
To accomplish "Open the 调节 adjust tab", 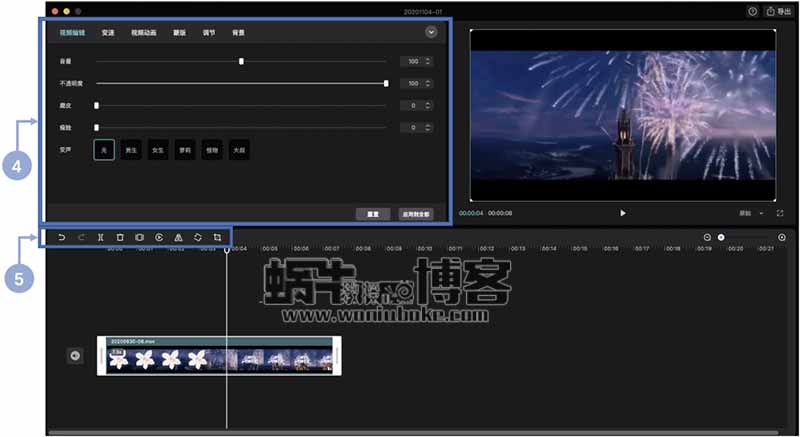I will click(x=209, y=33).
